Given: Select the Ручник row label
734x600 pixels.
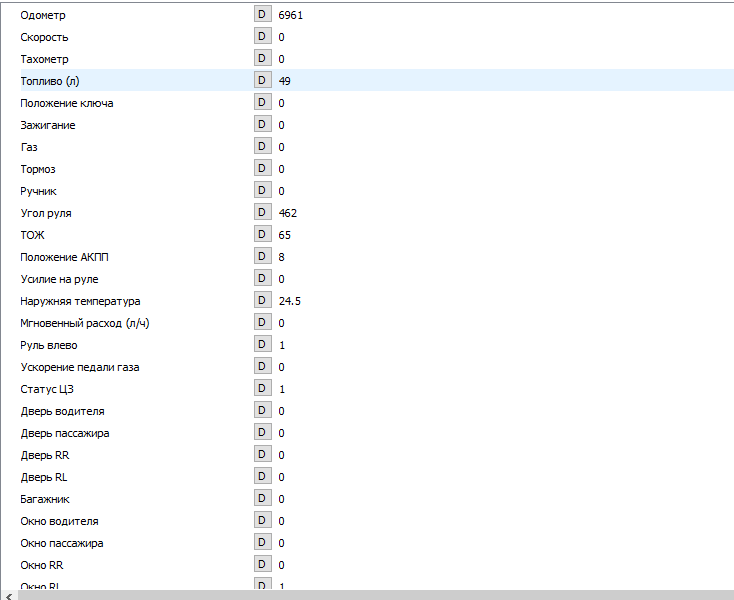Looking at the screenshot, I should coord(38,191).
